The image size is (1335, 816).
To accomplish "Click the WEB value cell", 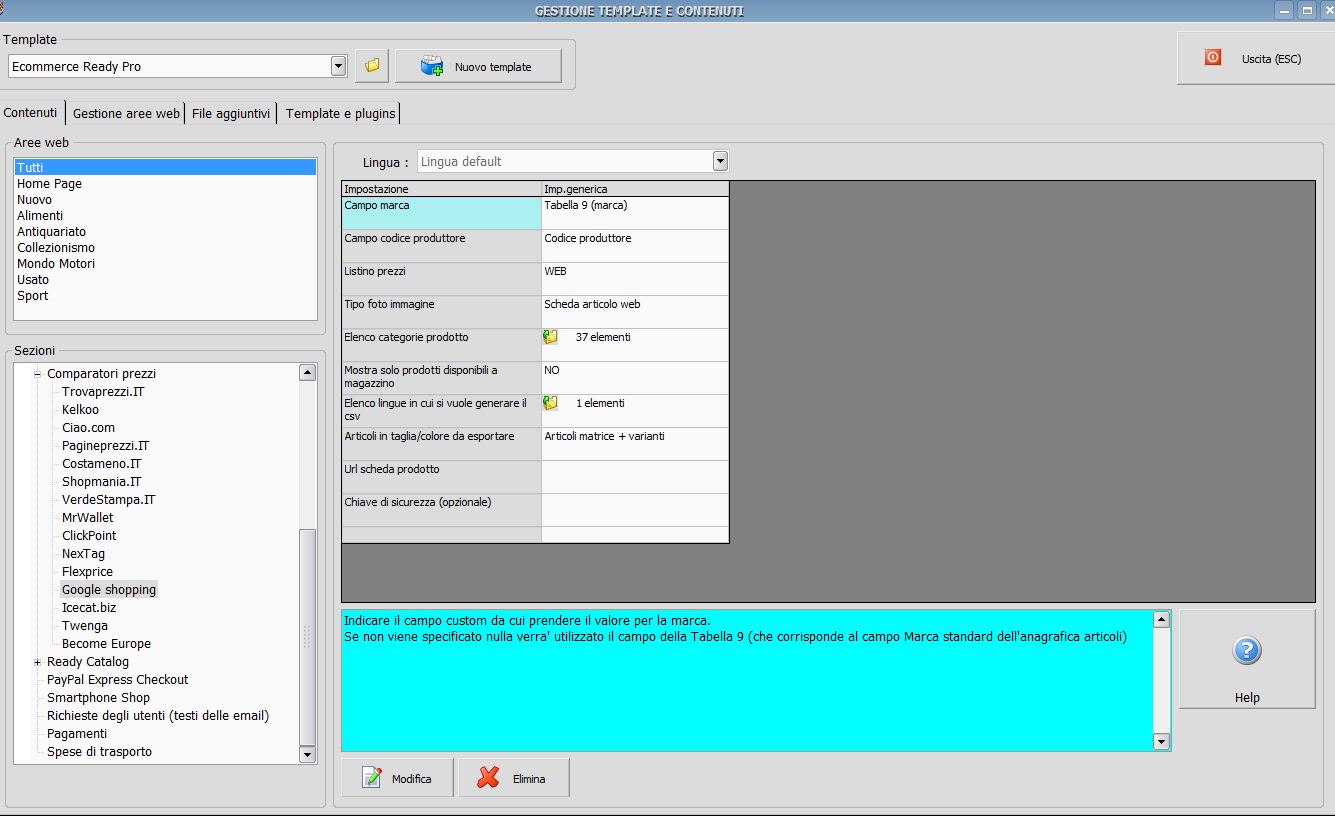I will point(635,279).
